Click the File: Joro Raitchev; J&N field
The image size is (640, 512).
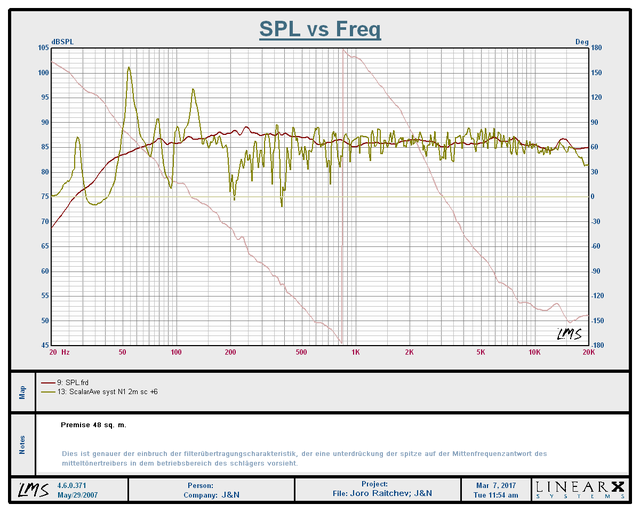click(x=382, y=494)
